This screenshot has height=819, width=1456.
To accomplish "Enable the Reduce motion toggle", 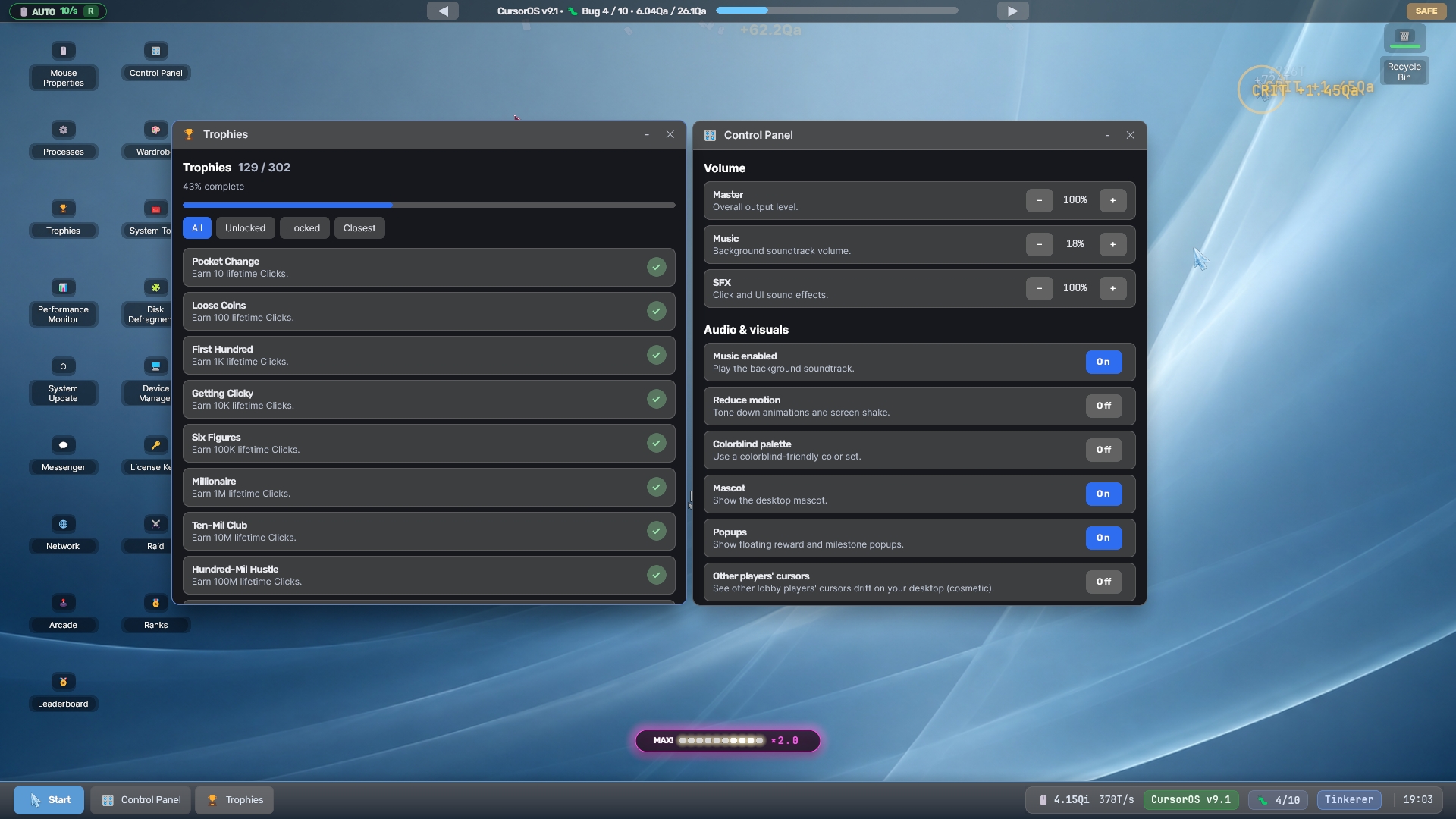I will [1103, 406].
